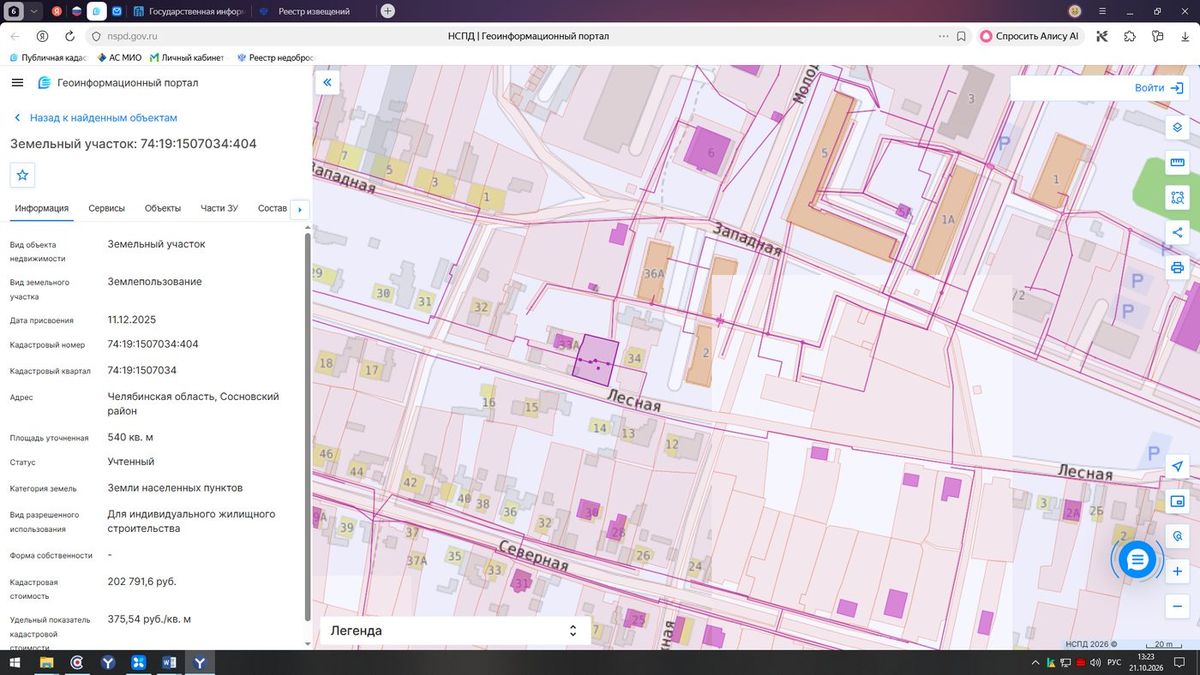Switch to the Информация tab
This screenshot has height=675, width=1200.
coord(42,208)
